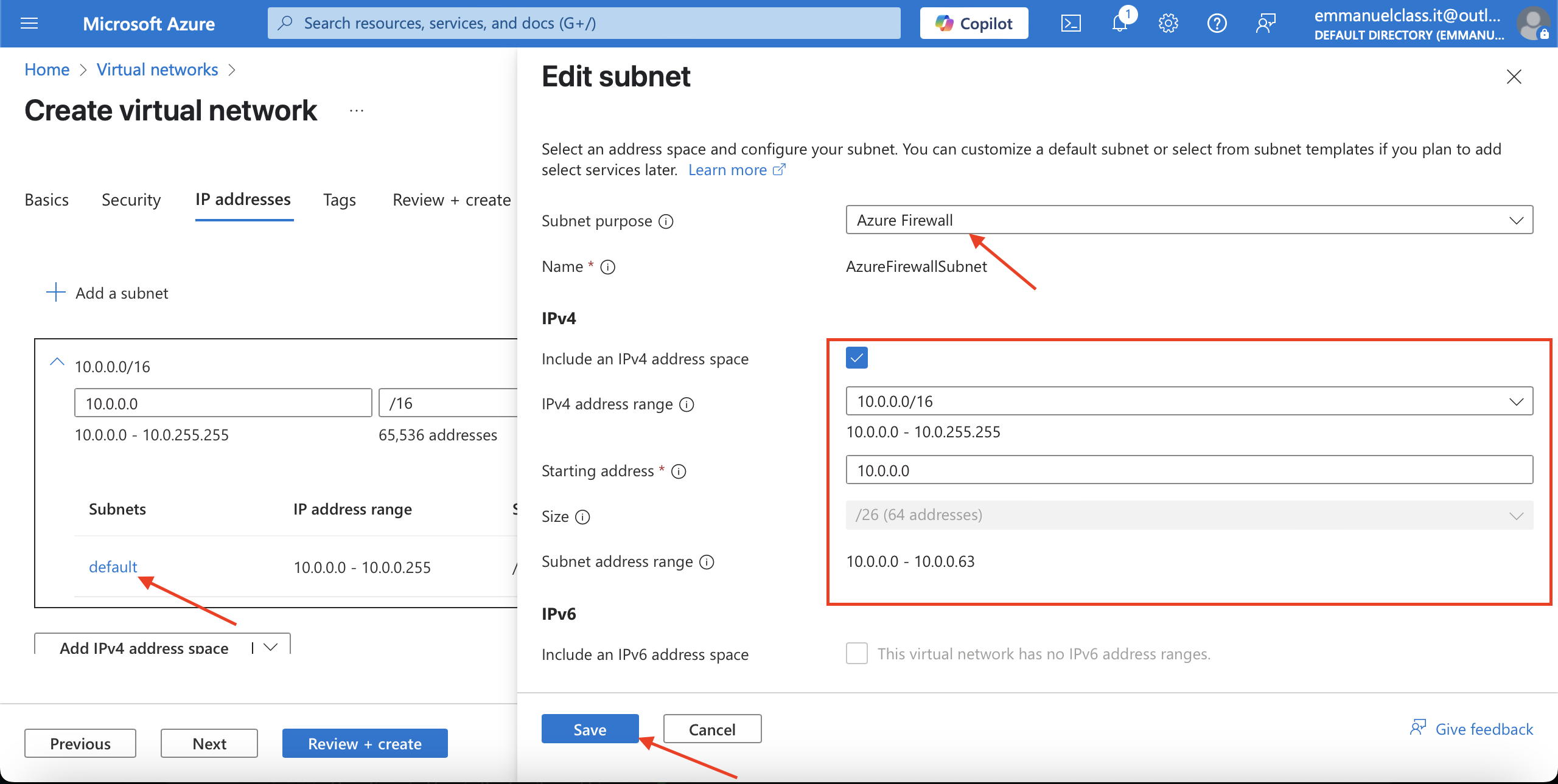The height and width of the screenshot is (784, 1558).
Task: Click Give feedback link
Action: 1484,729
